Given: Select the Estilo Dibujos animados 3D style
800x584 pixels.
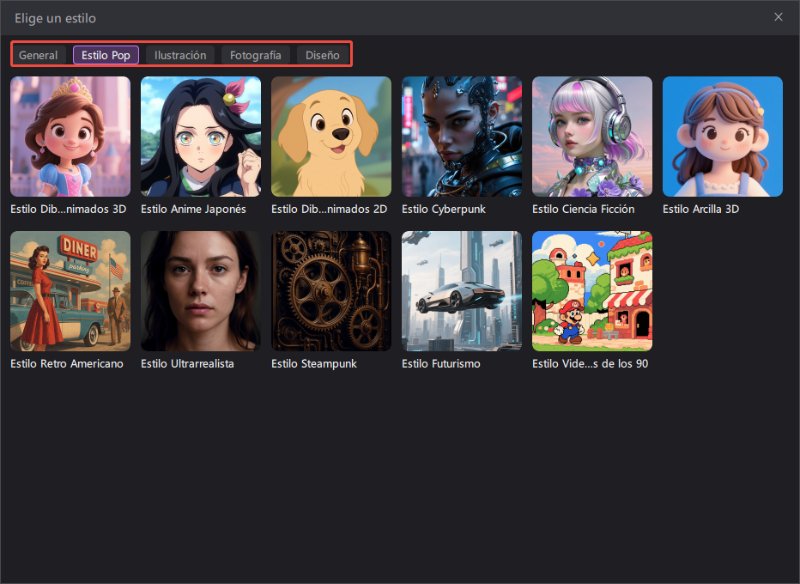Looking at the screenshot, I should coord(68,135).
